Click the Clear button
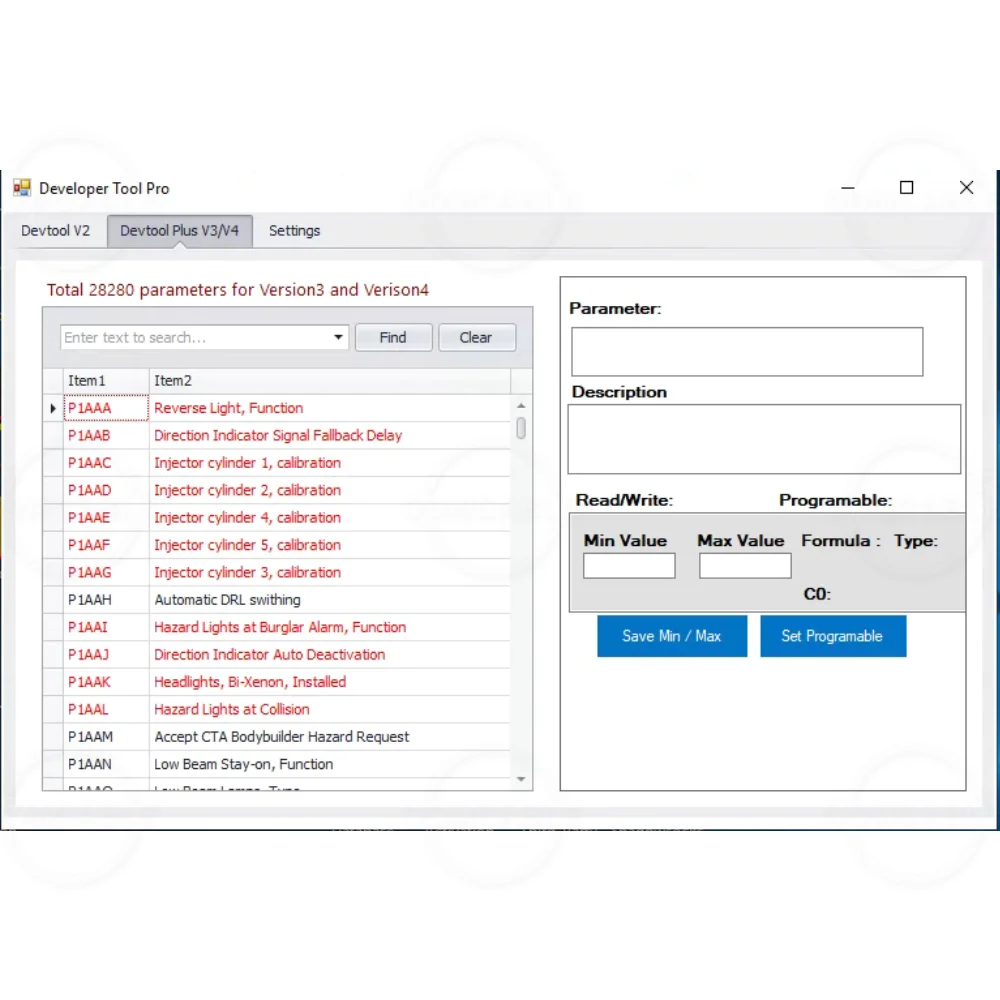 coord(476,337)
